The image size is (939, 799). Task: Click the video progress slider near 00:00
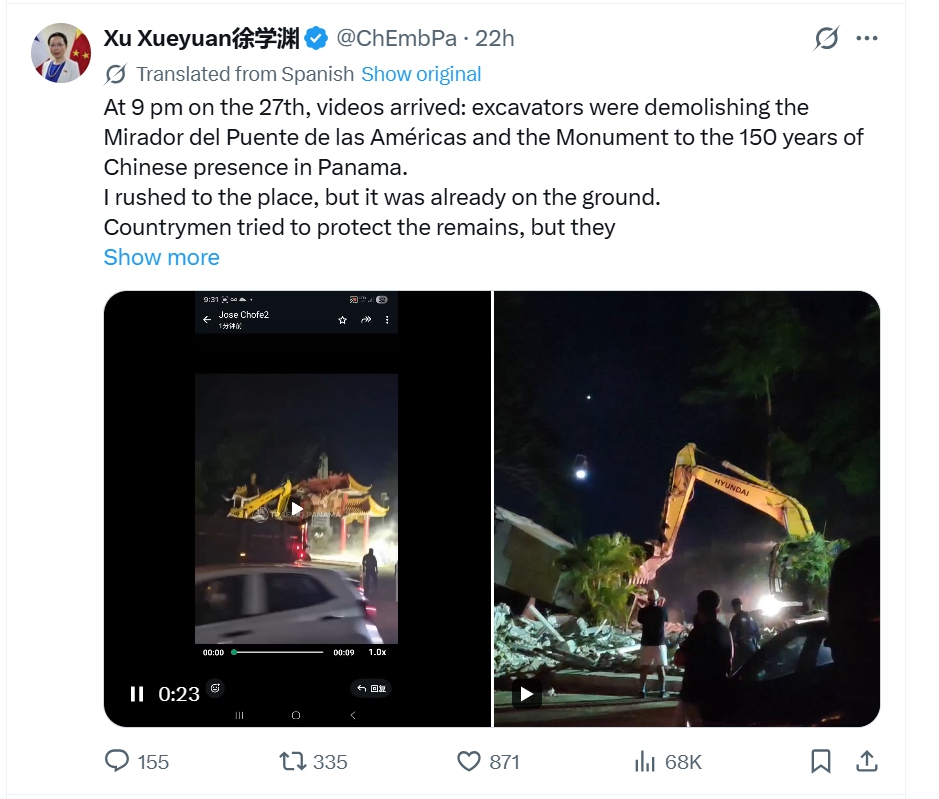coord(233,651)
